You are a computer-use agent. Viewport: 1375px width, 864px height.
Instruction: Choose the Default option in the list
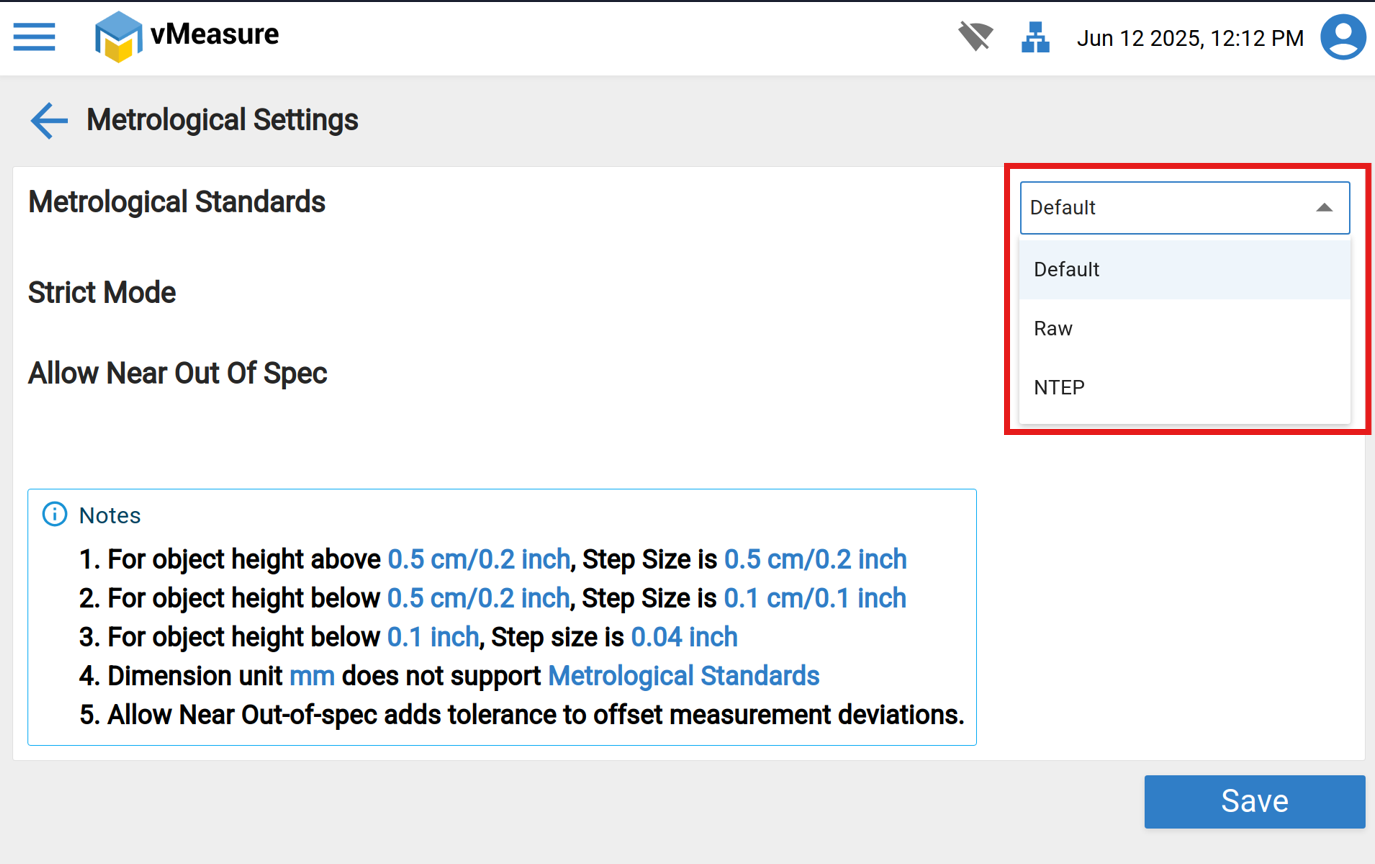point(1067,270)
